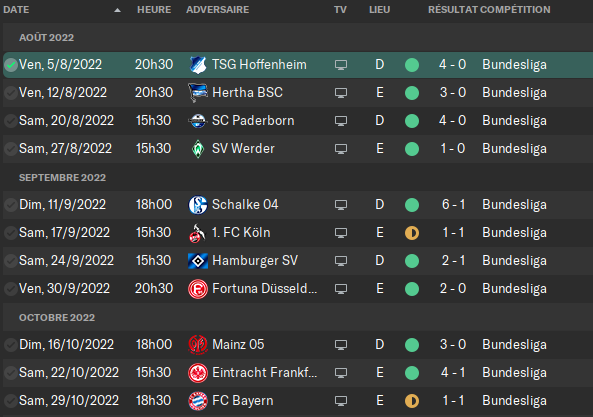This screenshot has height=417, width=593.
Task: Check the box beside the 29/10/2022 fixture
Action: 11,401
